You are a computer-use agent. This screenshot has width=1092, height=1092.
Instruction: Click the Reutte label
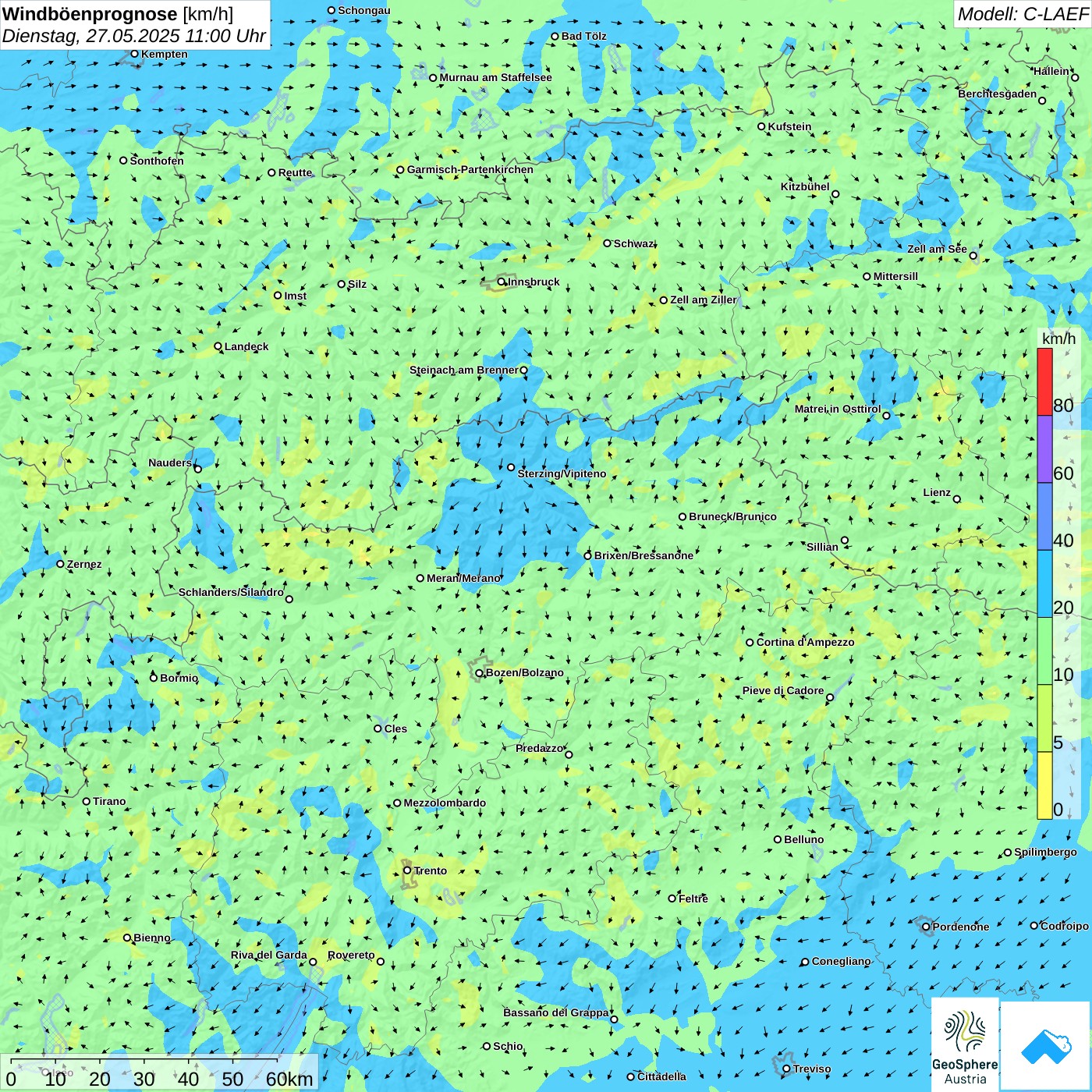[295, 172]
